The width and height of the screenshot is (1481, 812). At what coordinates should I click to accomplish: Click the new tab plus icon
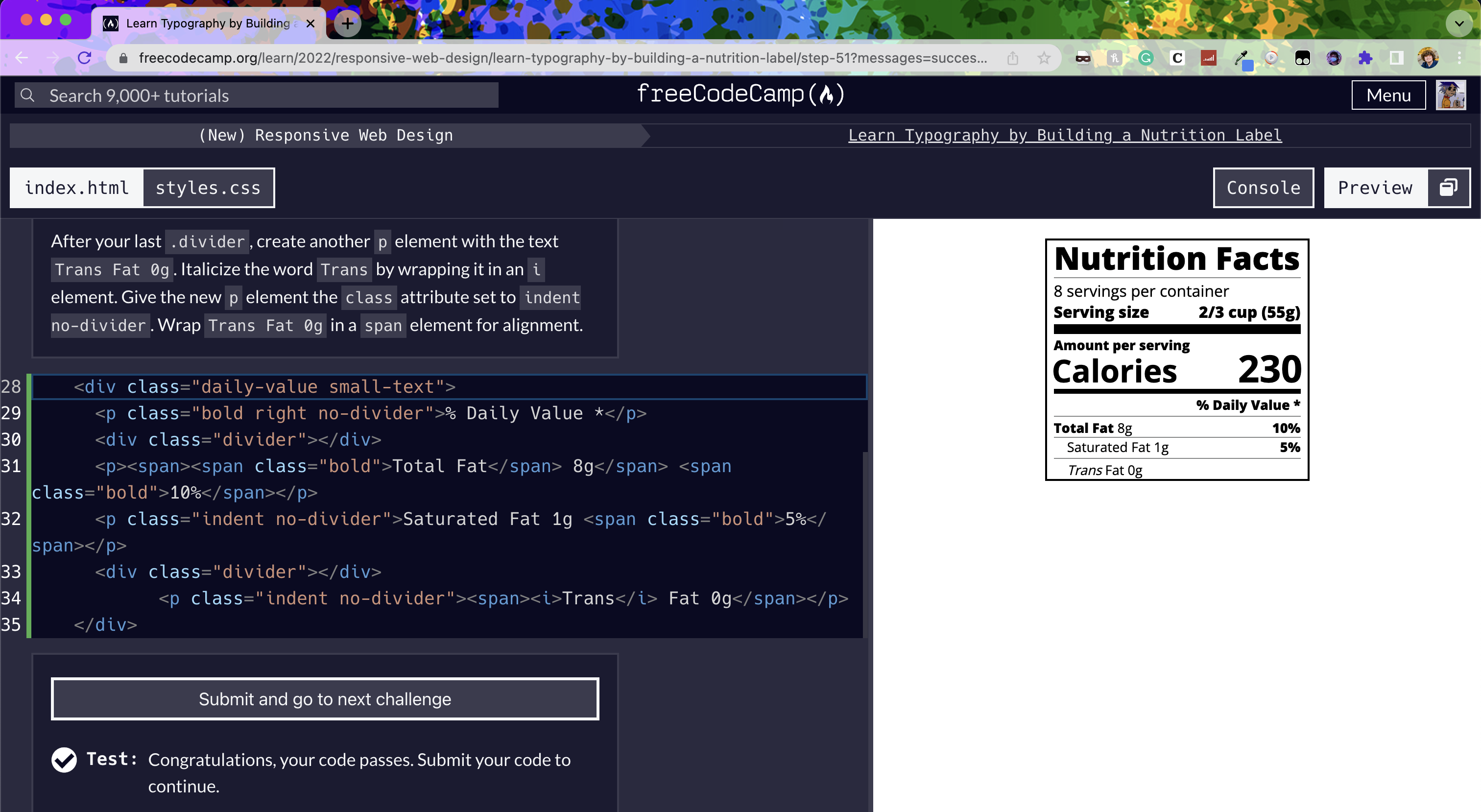pyautogui.click(x=347, y=24)
